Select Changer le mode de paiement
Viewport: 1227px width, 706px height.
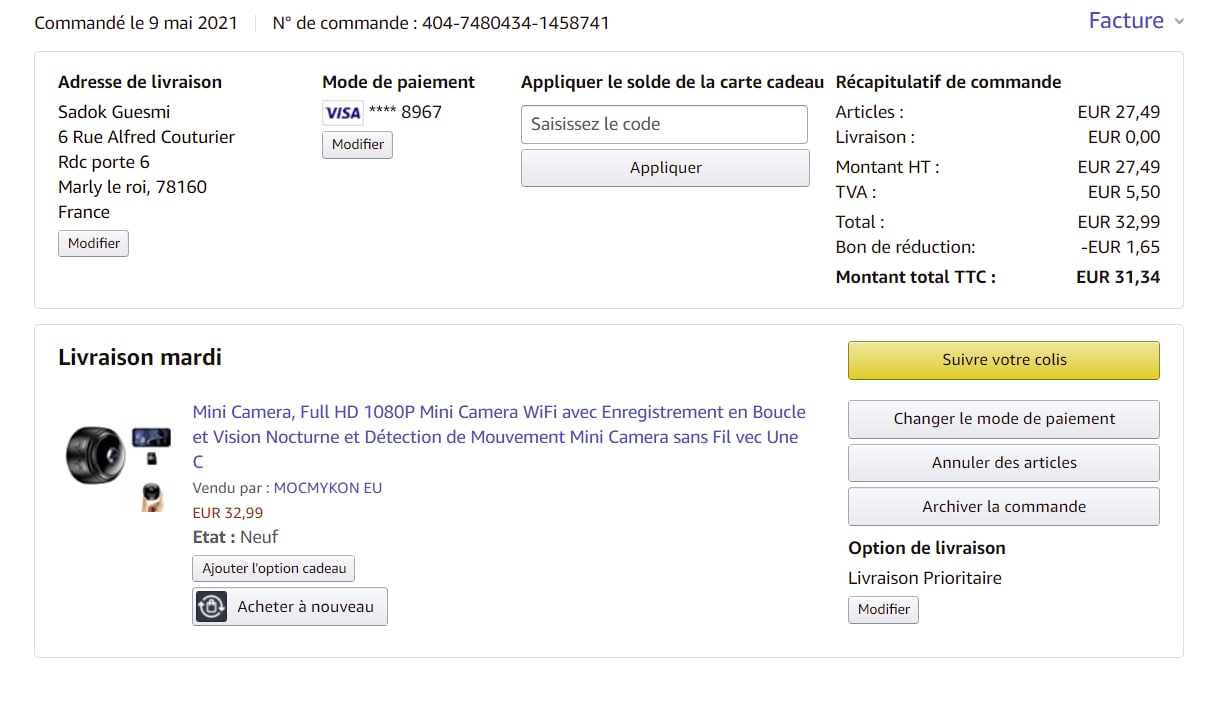click(1003, 419)
